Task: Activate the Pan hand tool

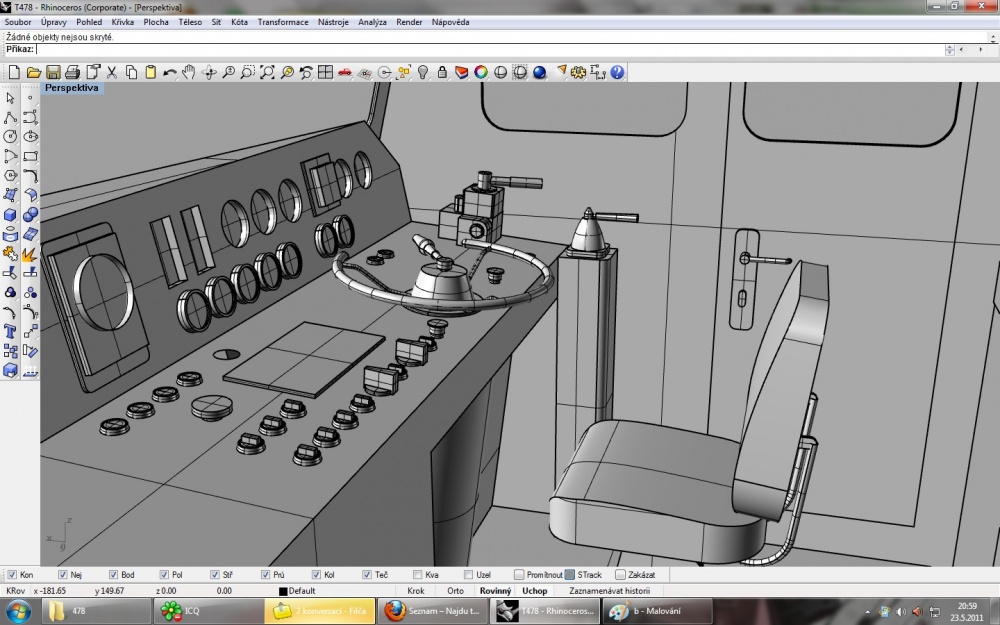Action: [x=189, y=72]
